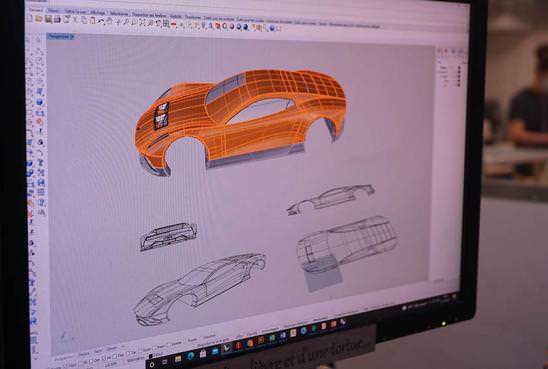Screen dimensions: 548x369
Task: Select the blue sphere tool in left toolbar
Action: point(39,102)
